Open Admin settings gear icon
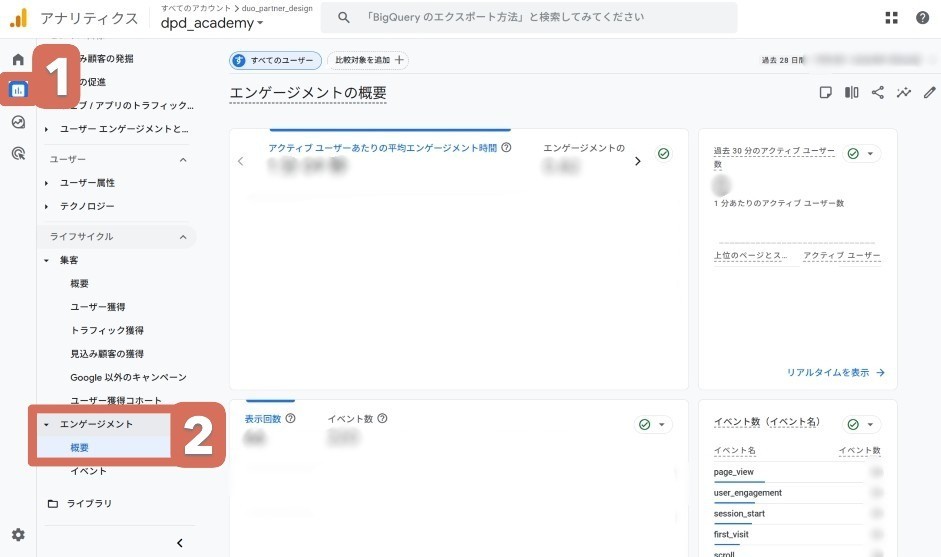The height and width of the screenshot is (557, 941). pos(18,535)
